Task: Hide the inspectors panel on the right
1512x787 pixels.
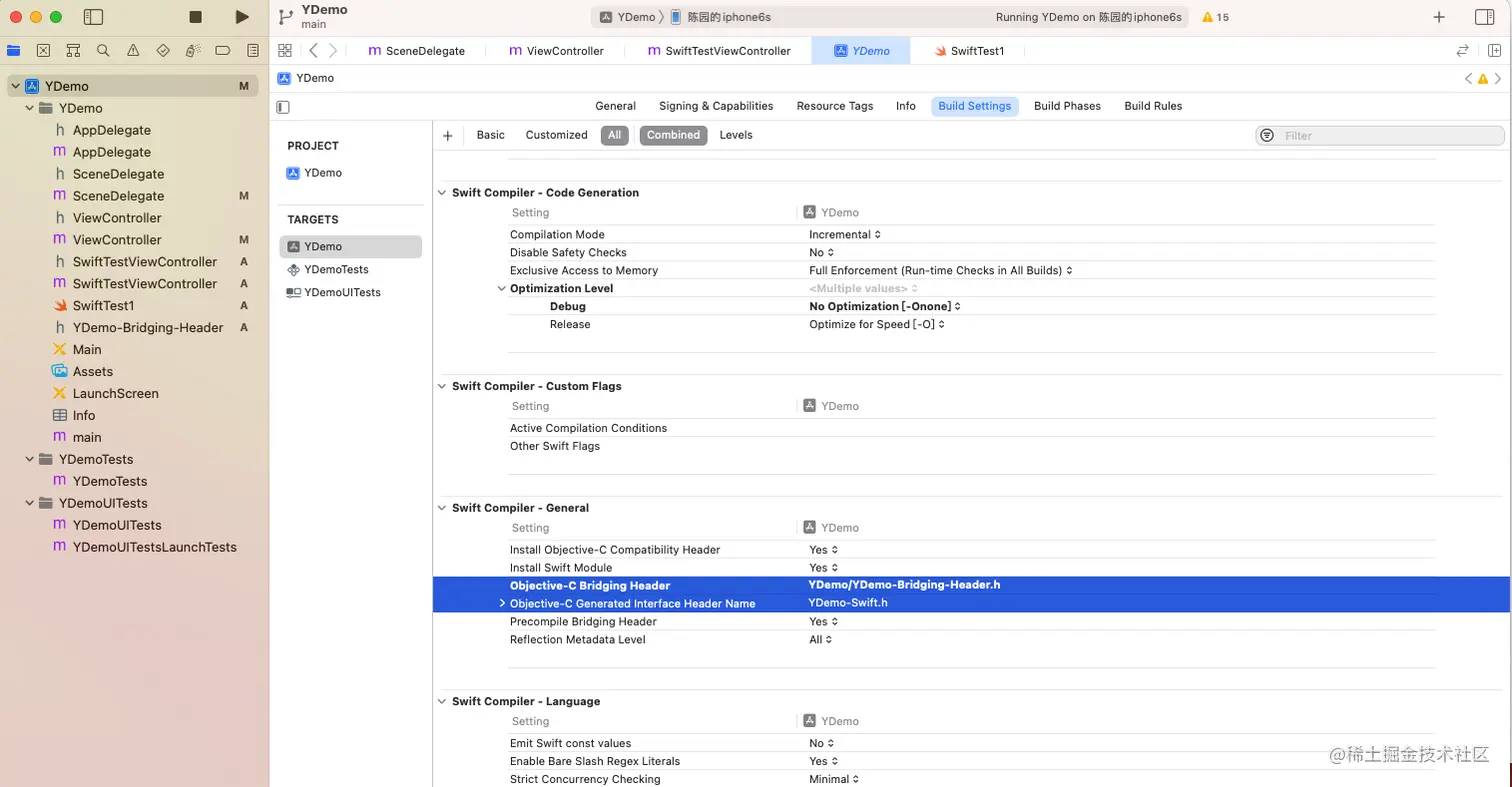Action: 1484,17
